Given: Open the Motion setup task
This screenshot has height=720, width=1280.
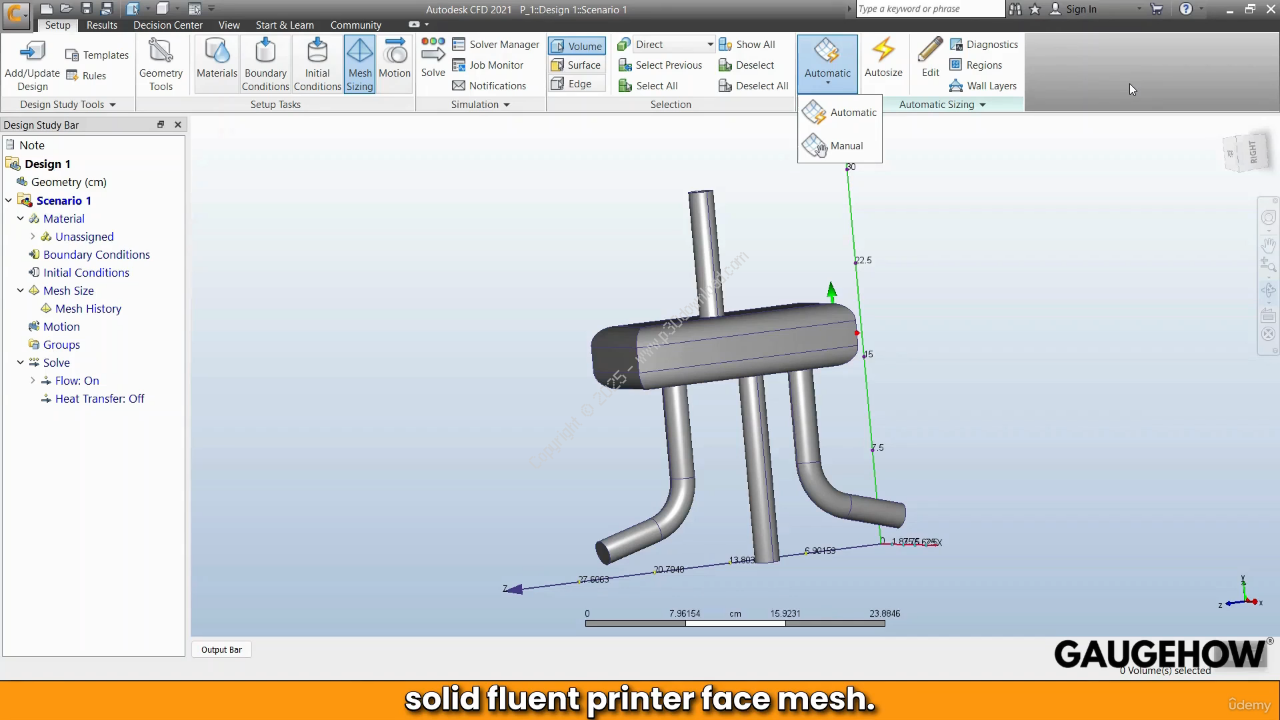Looking at the screenshot, I should point(394,53).
